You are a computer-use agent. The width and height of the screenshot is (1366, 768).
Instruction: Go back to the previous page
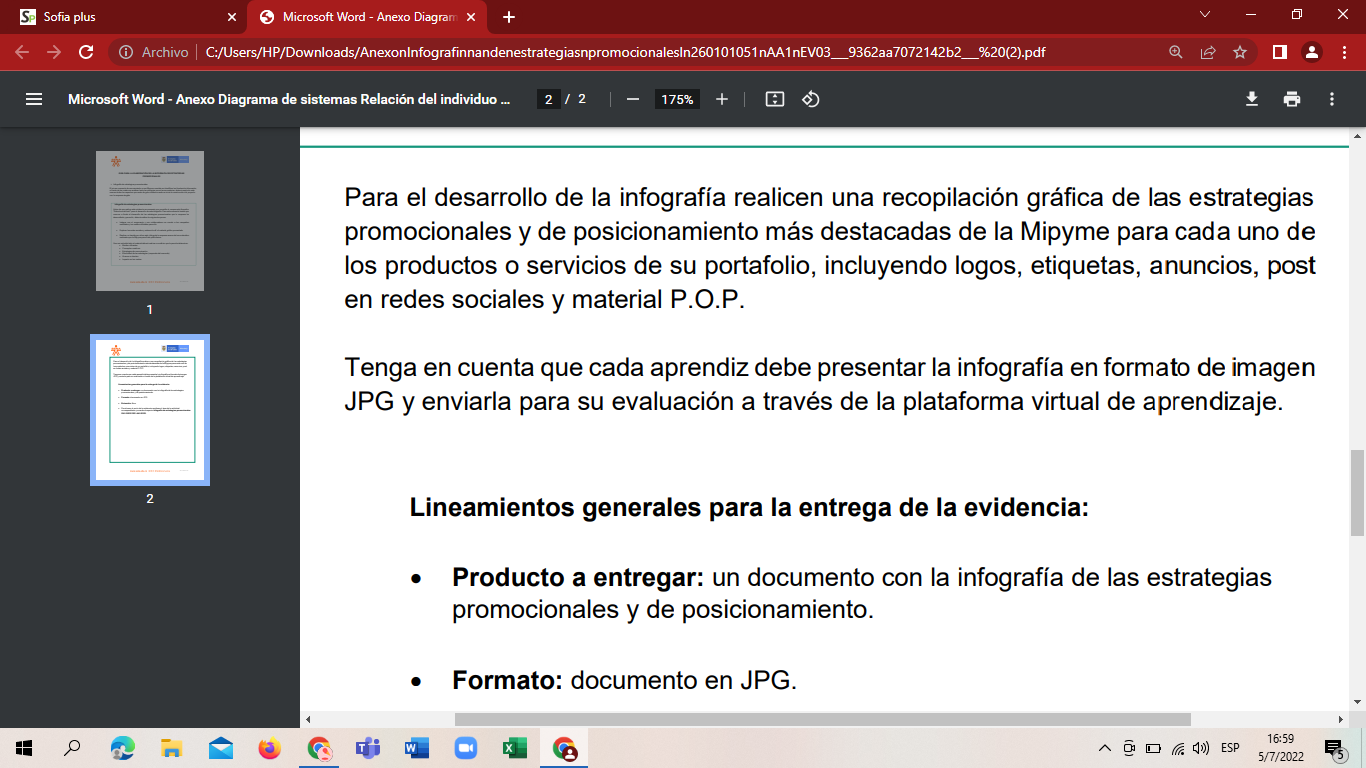point(22,52)
